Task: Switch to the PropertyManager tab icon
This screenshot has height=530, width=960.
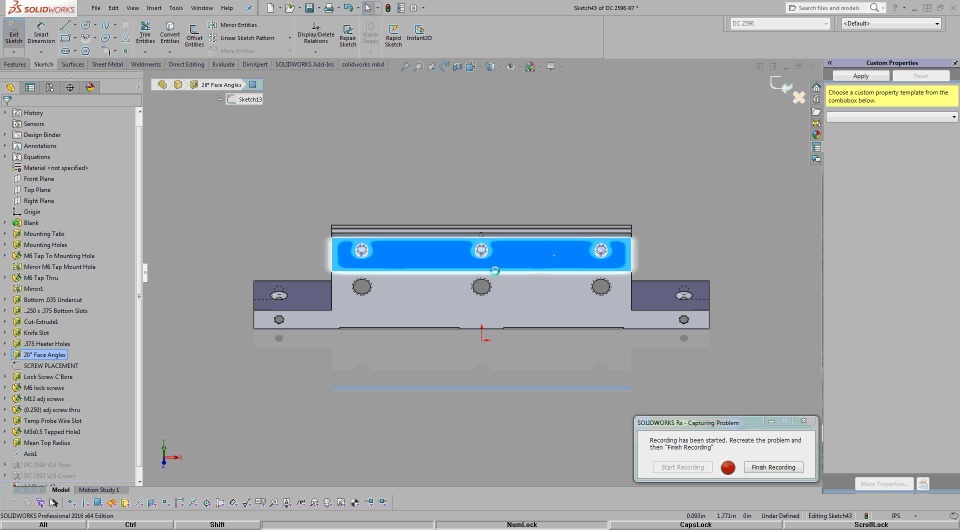Action: [x=30, y=88]
